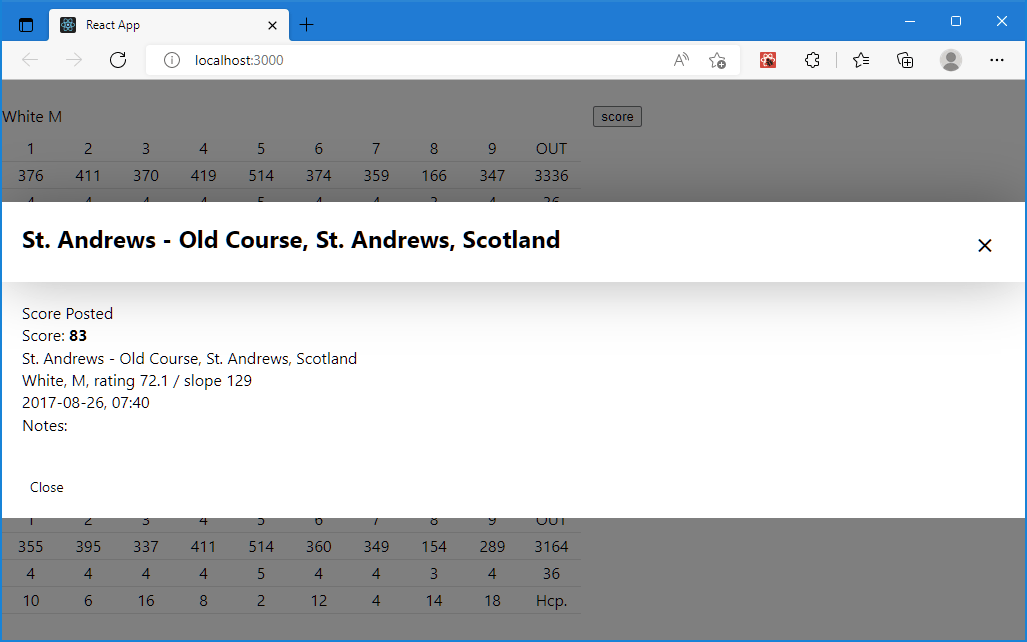
Task: Click the 370 yardage cell
Action: 145,176
